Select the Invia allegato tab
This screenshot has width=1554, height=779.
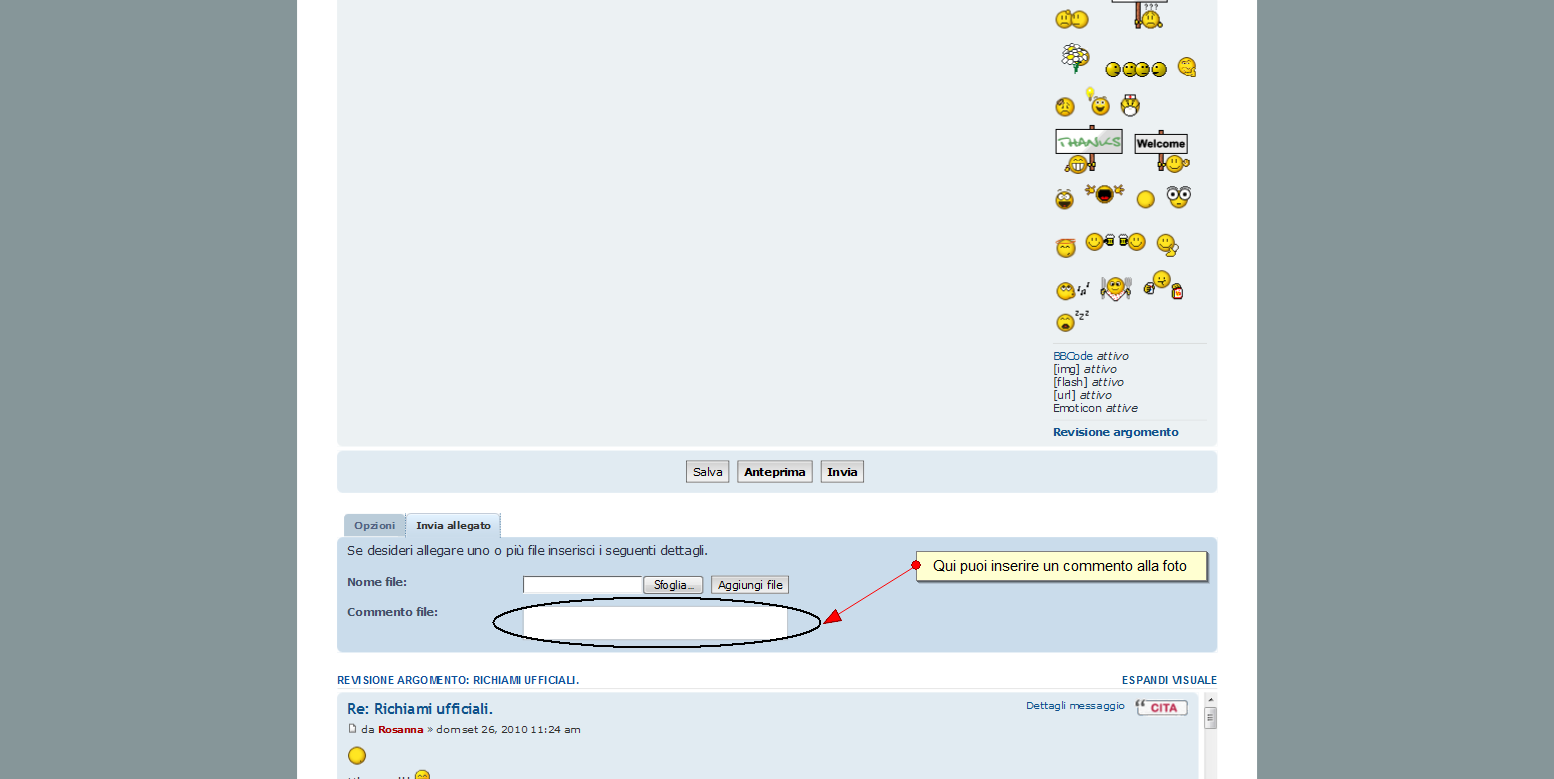click(x=453, y=526)
